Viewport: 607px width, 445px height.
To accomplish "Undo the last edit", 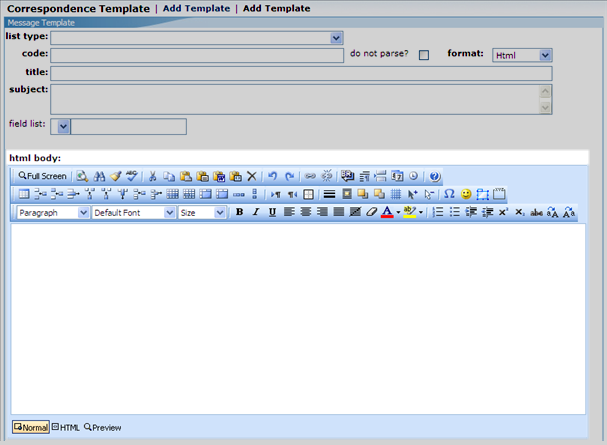I will [x=273, y=176].
